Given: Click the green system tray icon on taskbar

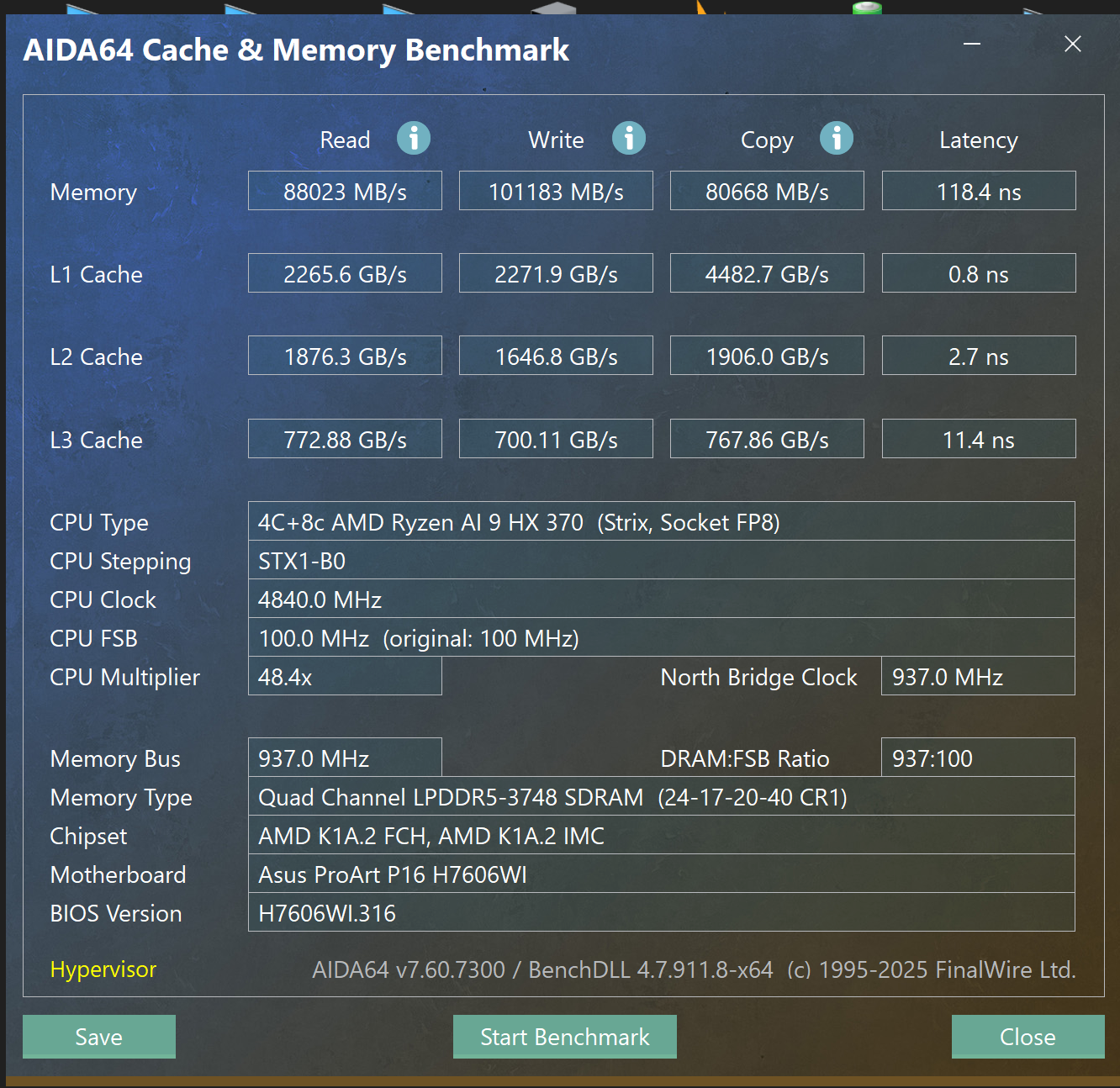Looking at the screenshot, I should [866, 8].
